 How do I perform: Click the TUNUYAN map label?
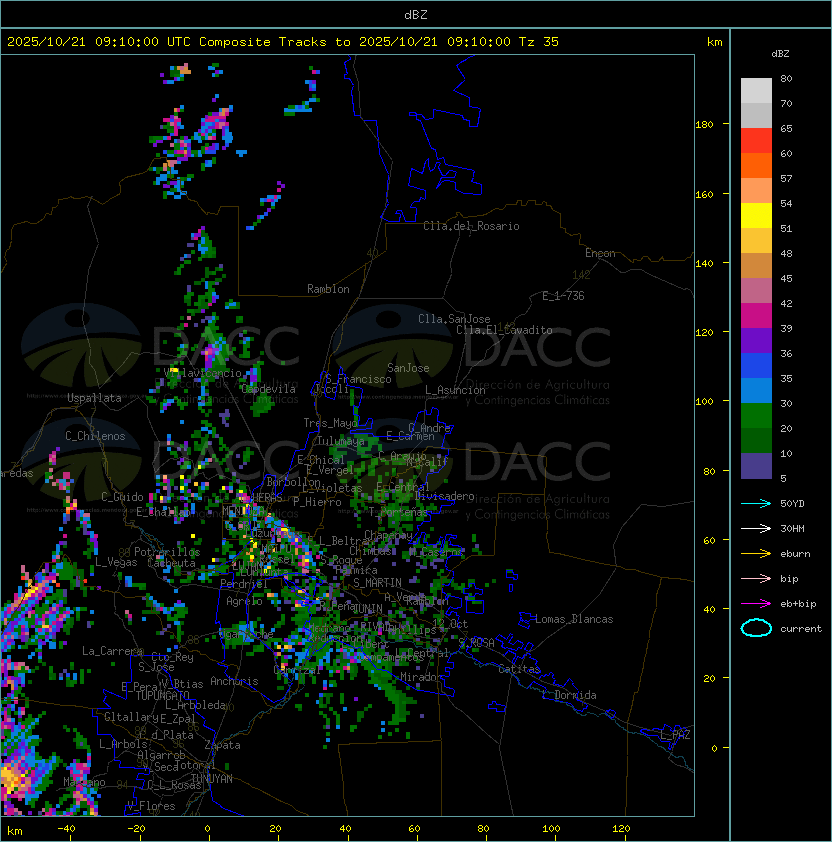click(x=212, y=779)
